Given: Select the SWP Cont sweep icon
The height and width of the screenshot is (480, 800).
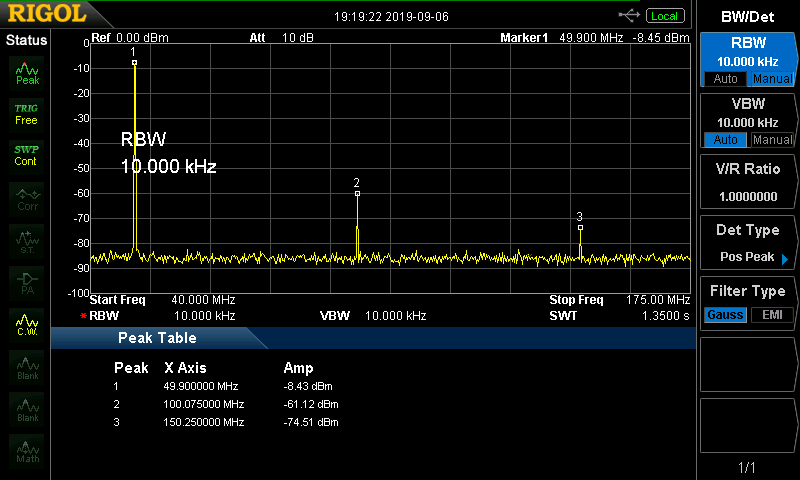Looking at the screenshot, I should 27,155.
